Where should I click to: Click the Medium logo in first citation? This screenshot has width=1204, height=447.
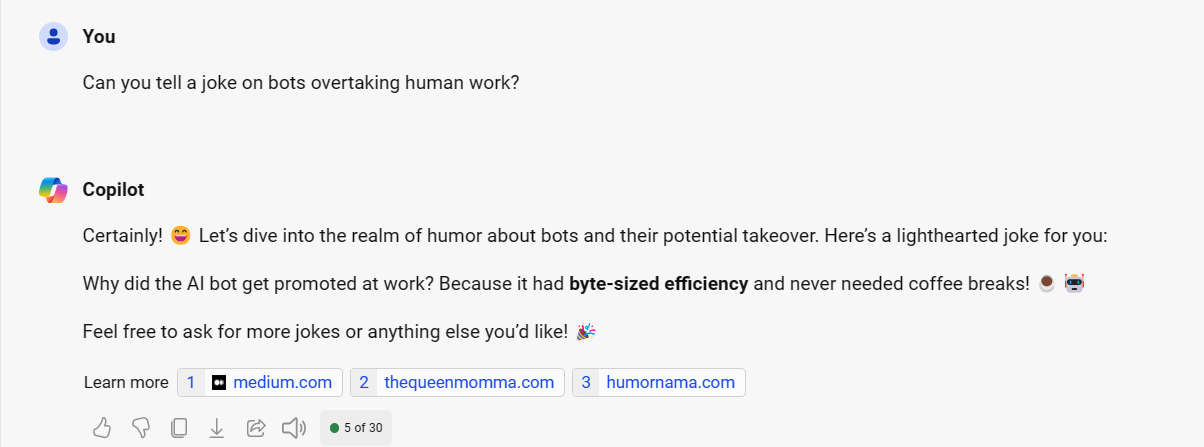(x=219, y=383)
